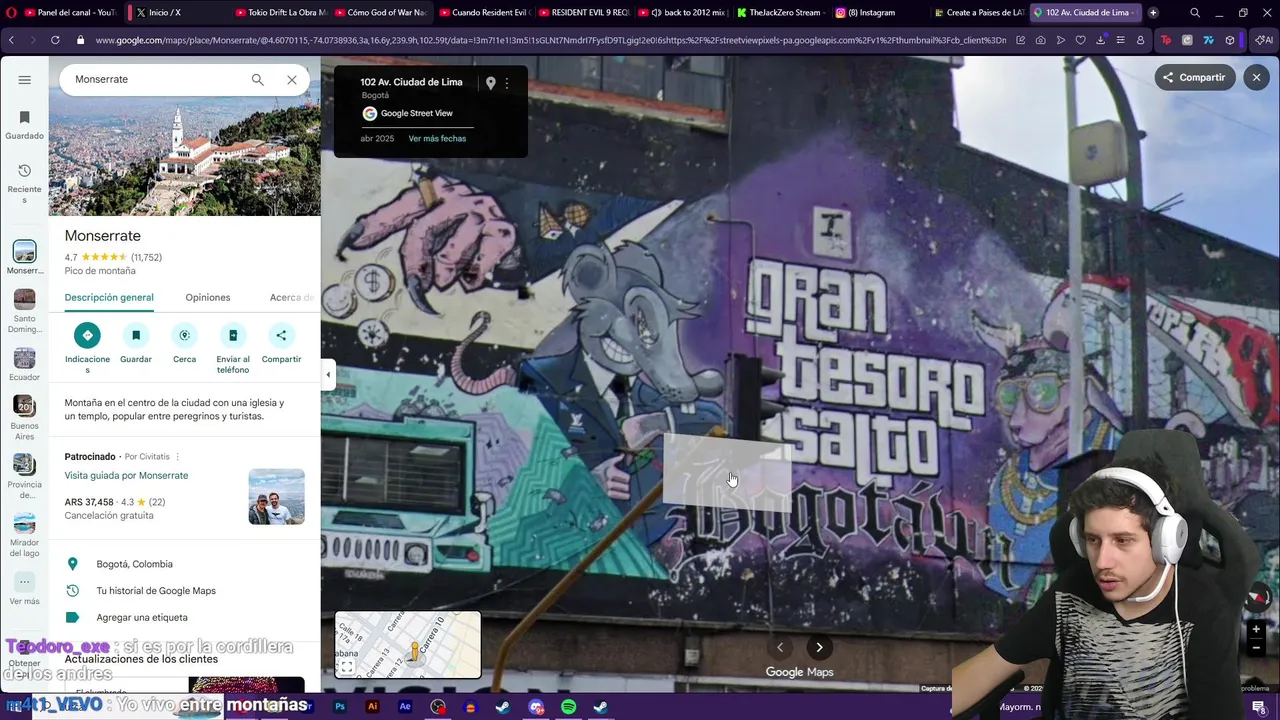Expand Ver más in sidebar
This screenshot has height=720, width=1280.
coord(24,590)
